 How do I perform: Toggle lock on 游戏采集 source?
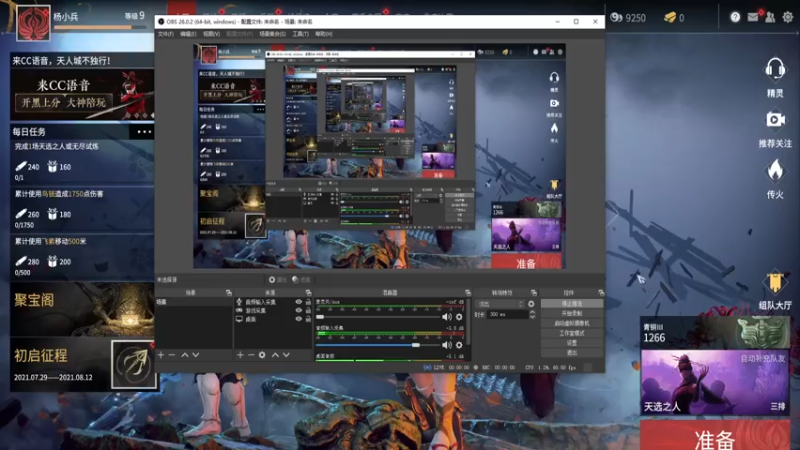[x=308, y=310]
